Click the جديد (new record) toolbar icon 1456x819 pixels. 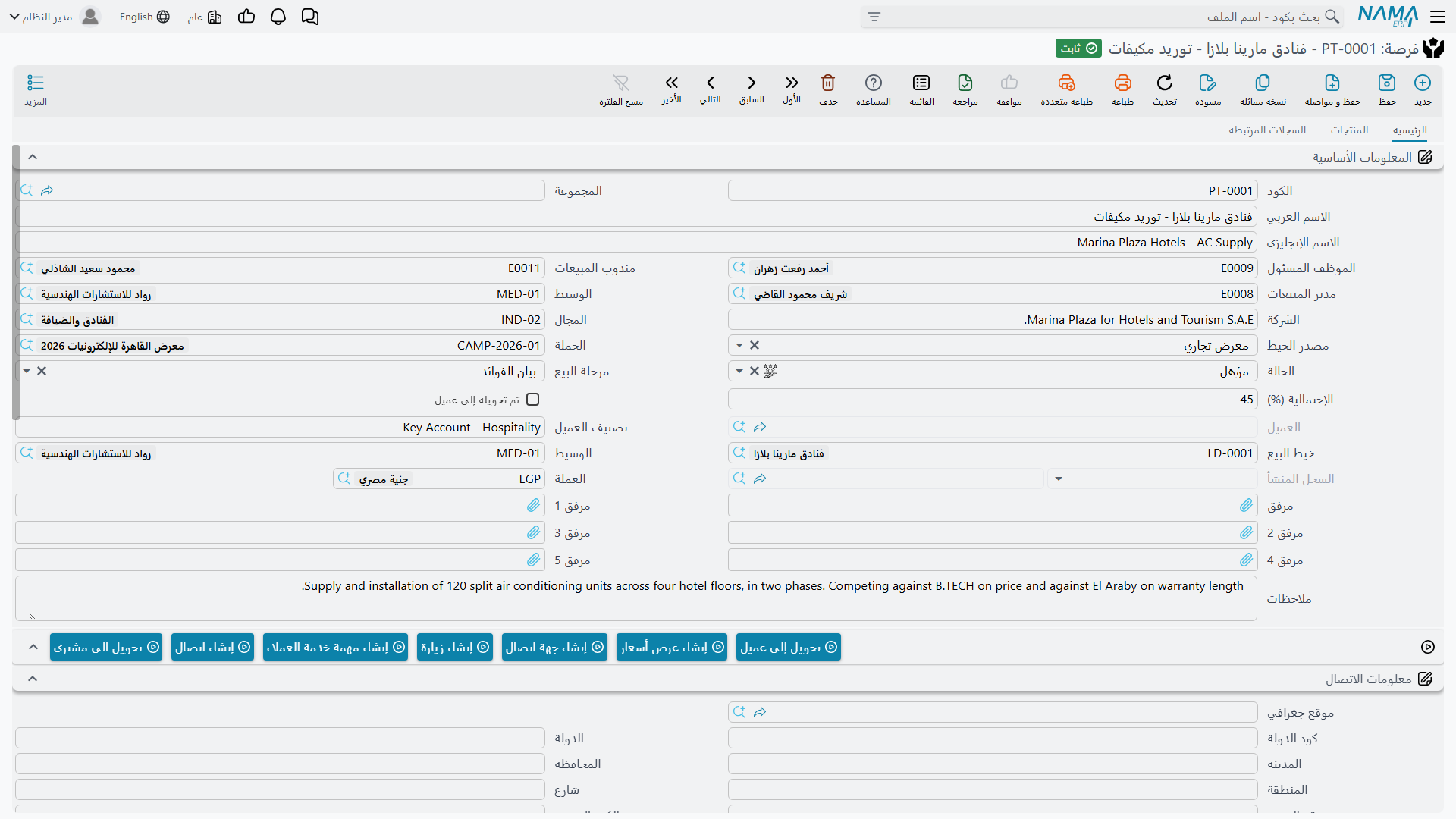pyautogui.click(x=1423, y=89)
